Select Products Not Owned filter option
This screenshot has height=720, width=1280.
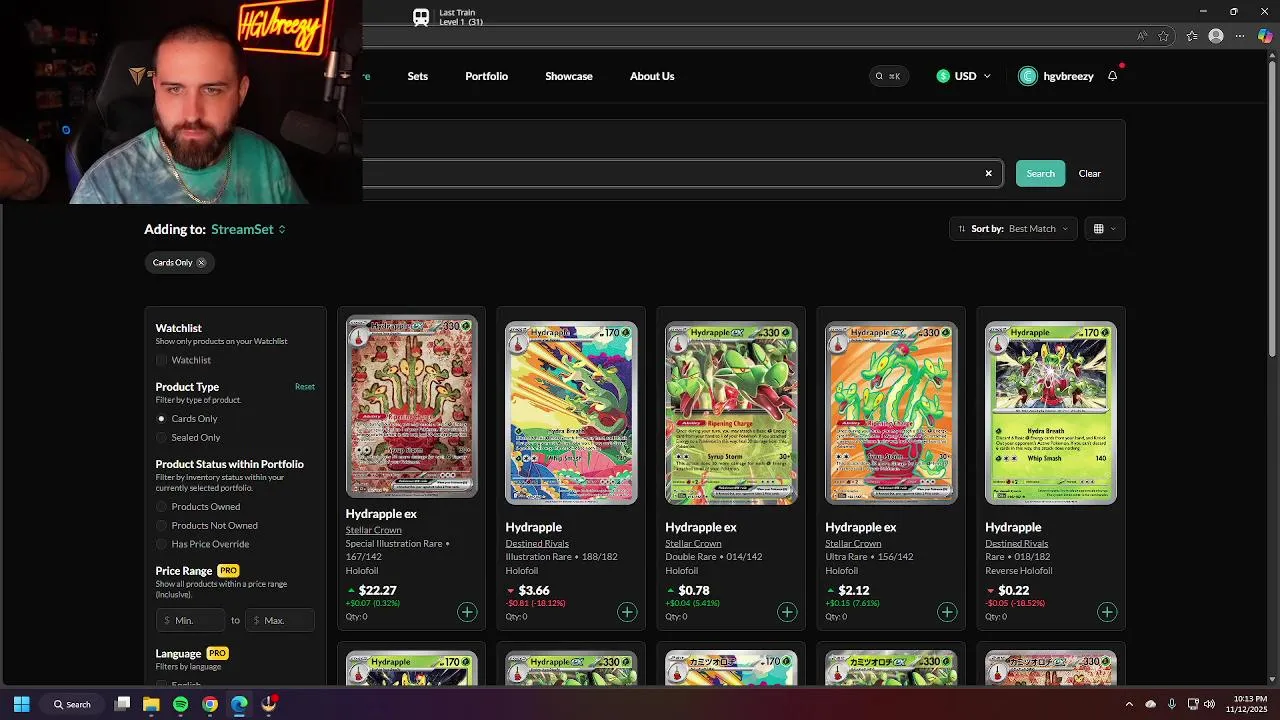coord(161,526)
